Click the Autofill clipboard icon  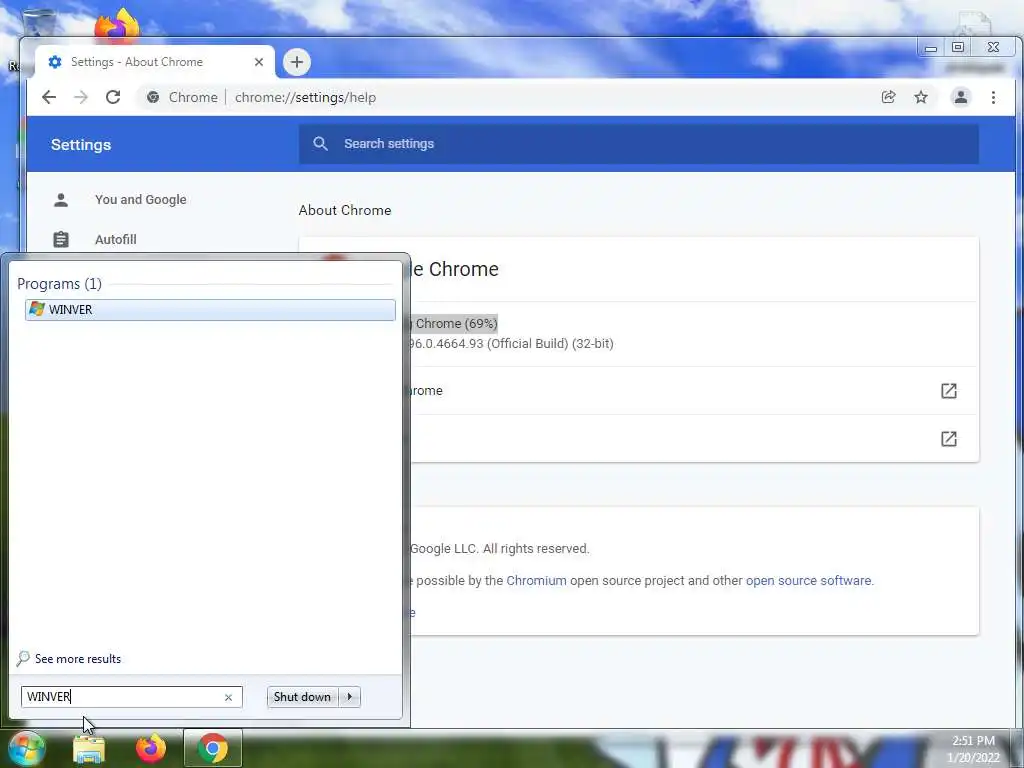[x=61, y=240]
